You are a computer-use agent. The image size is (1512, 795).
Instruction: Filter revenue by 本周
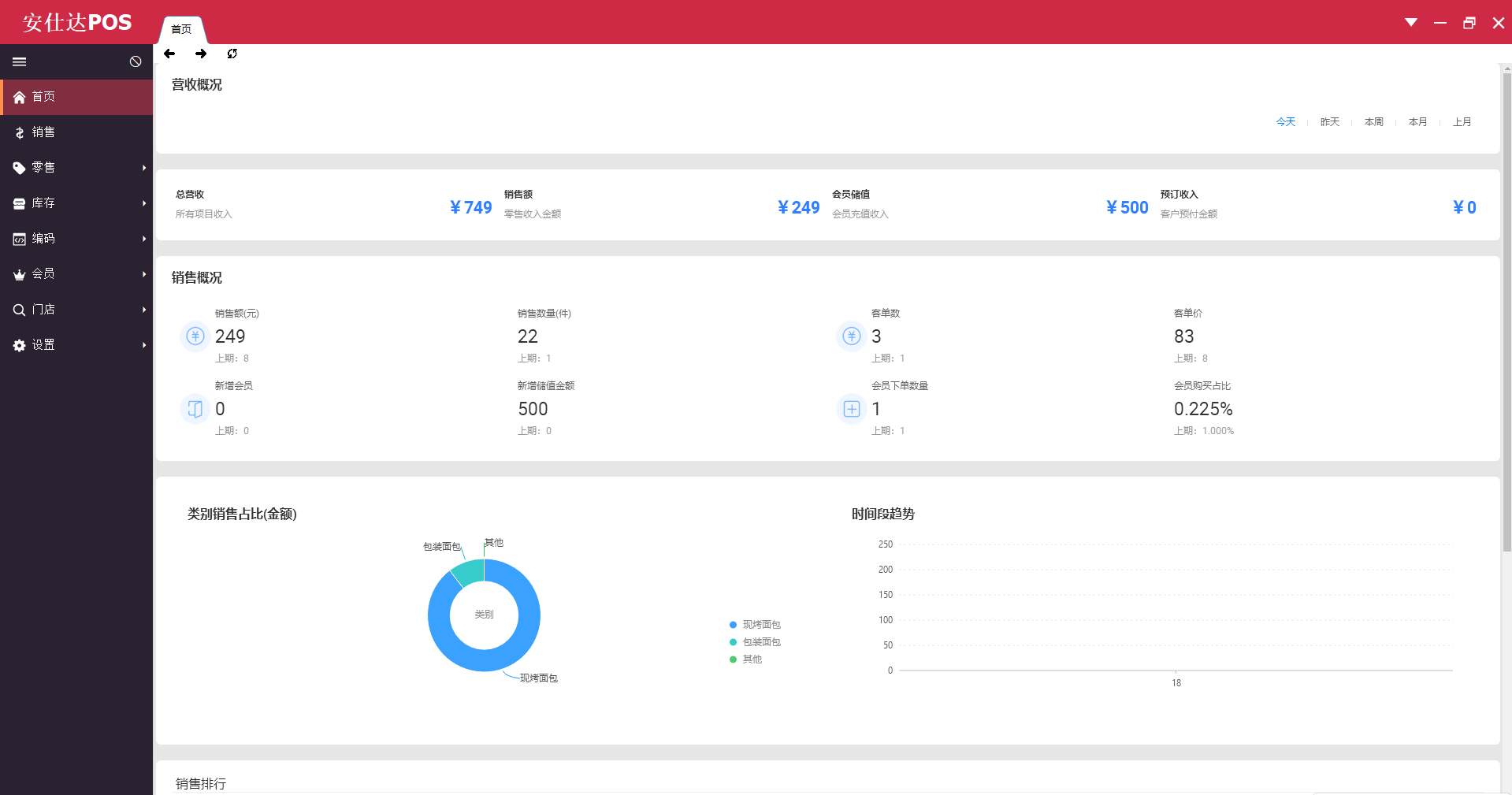[1374, 122]
